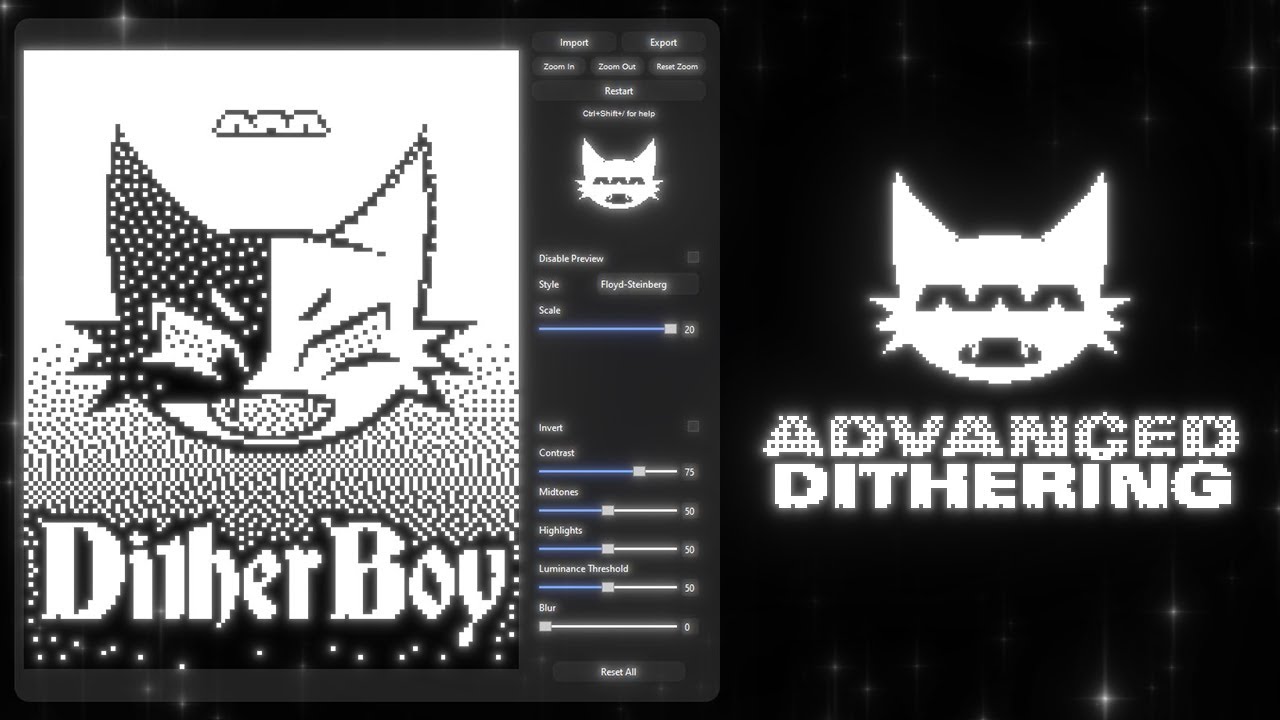Click the Blur value 0
The height and width of the screenshot is (720, 1280).
[x=687, y=628]
